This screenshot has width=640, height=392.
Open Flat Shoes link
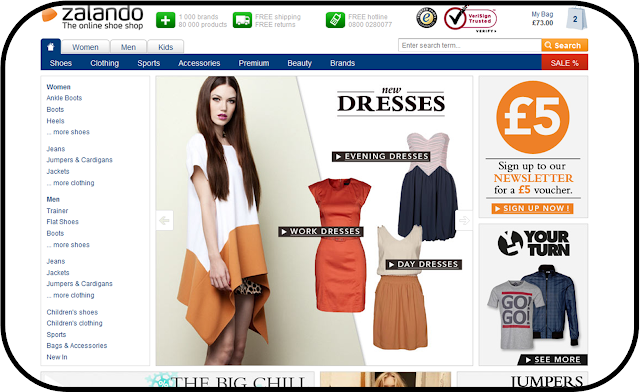62,222
